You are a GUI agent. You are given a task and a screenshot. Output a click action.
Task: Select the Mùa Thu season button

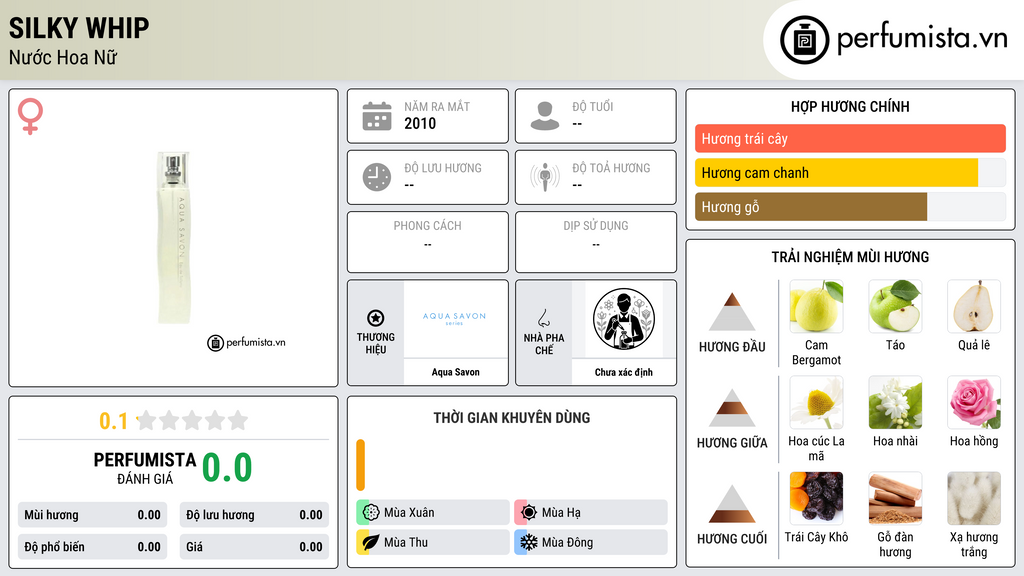click(x=433, y=542)
